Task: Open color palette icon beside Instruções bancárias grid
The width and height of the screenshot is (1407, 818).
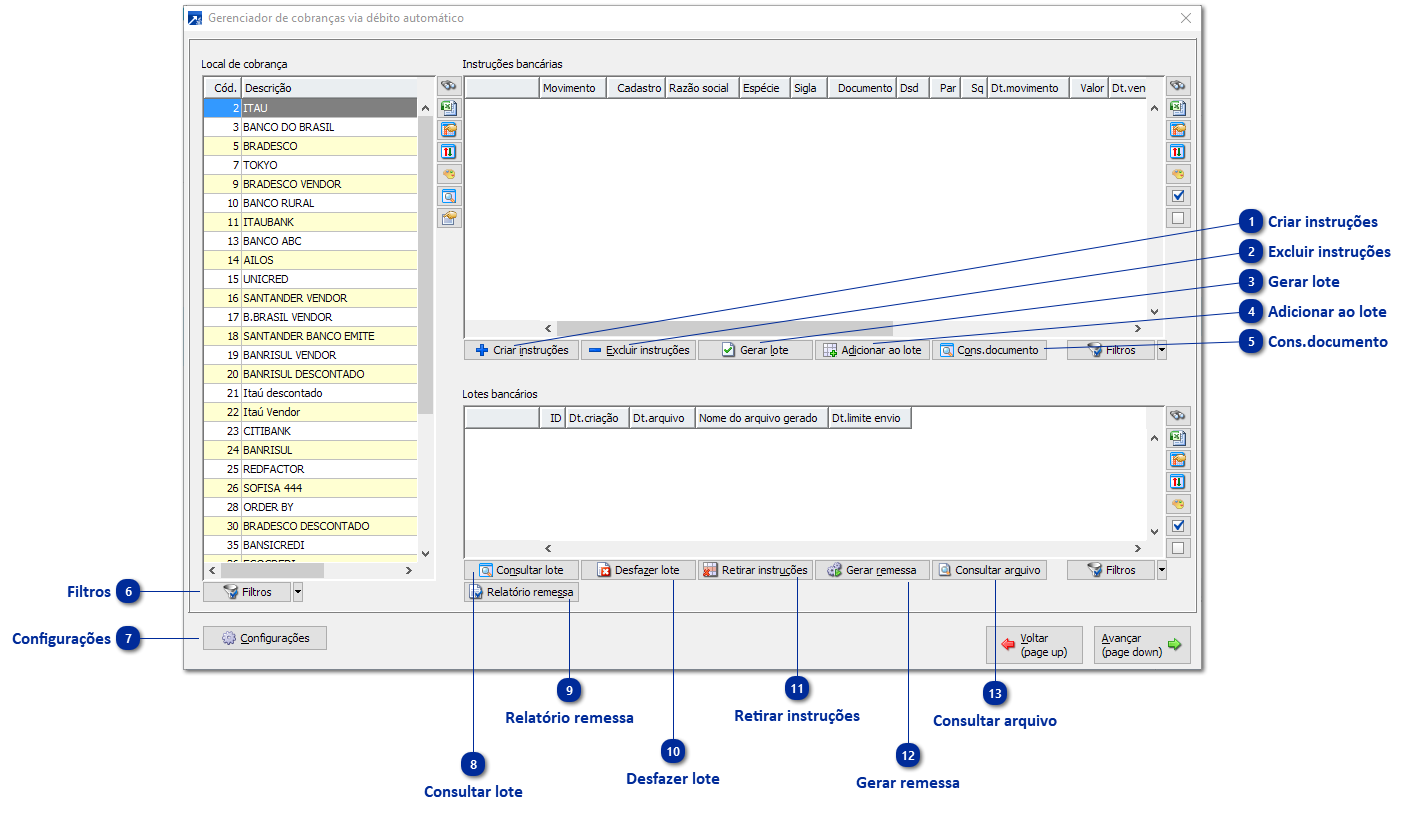Action: [1178, 174]
